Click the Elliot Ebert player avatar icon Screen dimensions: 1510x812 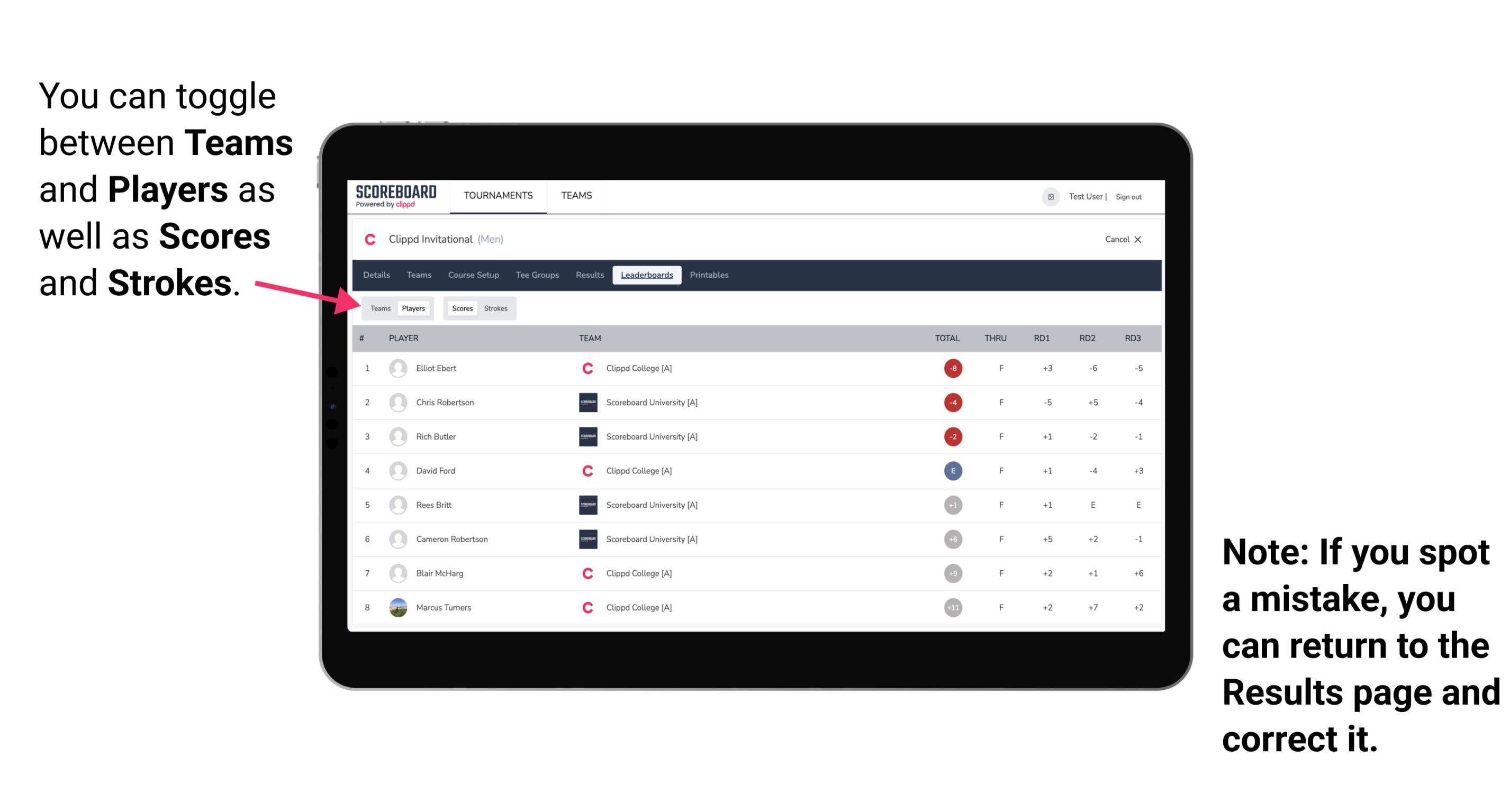(x=398, y=367)
